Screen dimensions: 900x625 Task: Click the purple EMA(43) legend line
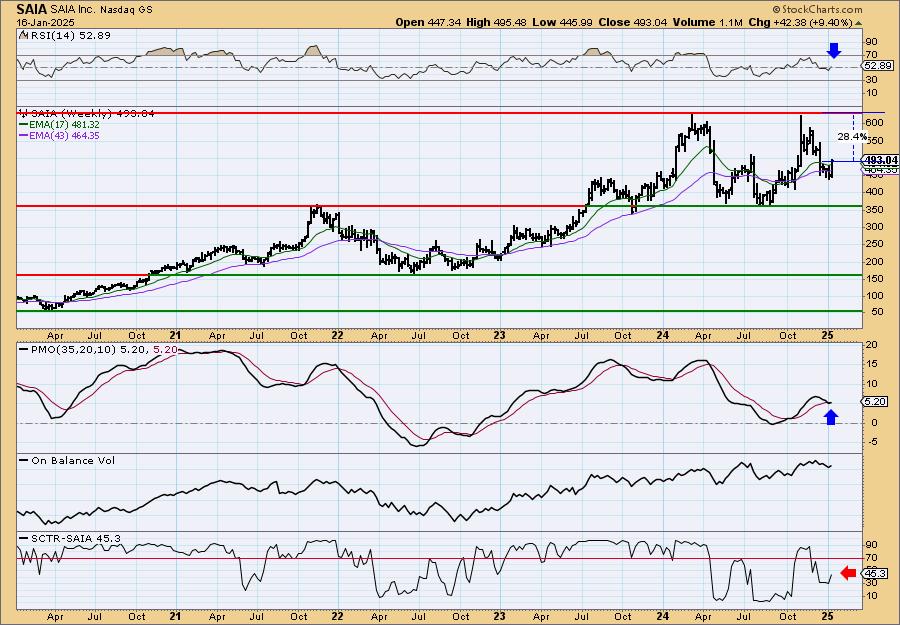[x=23, y=136]
